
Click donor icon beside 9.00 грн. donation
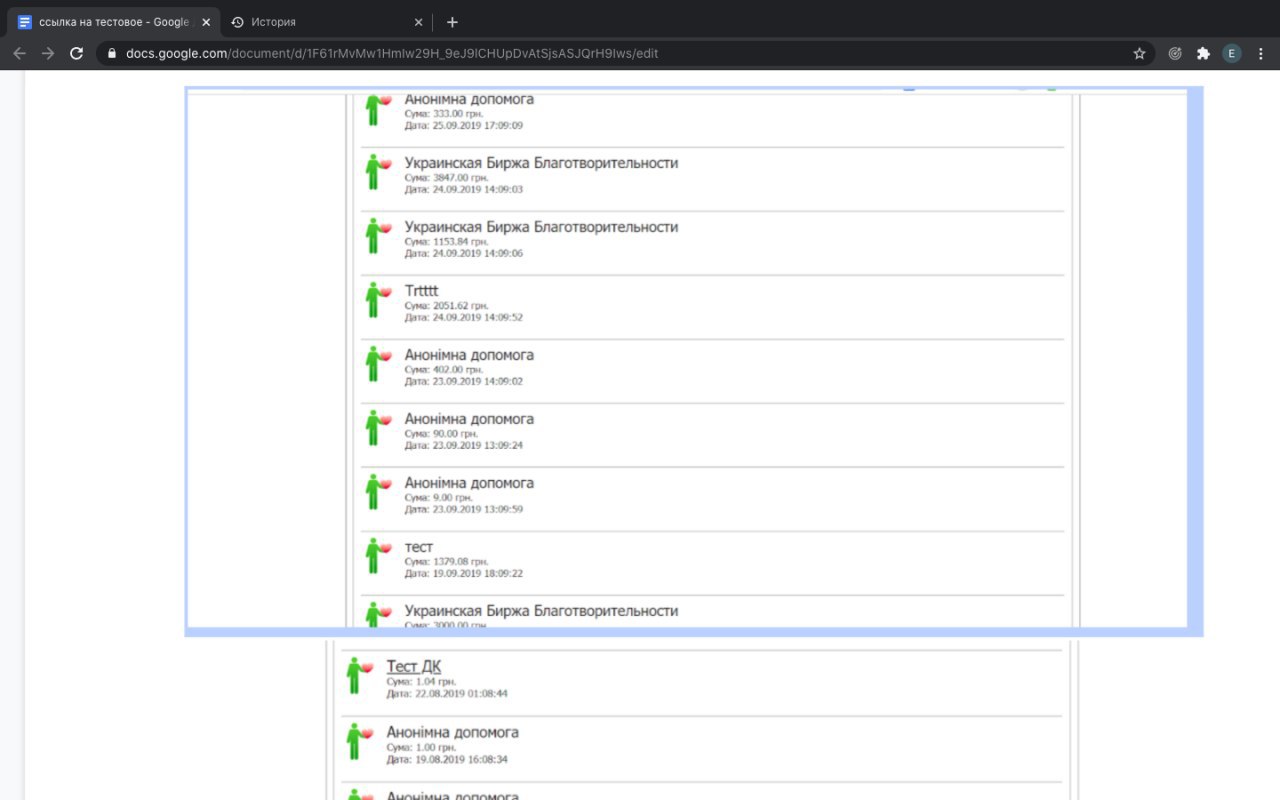pos(377,492)
